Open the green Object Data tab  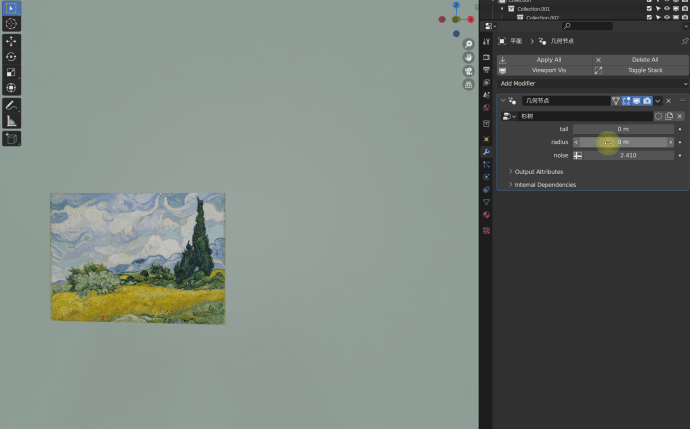pos(486,202)
